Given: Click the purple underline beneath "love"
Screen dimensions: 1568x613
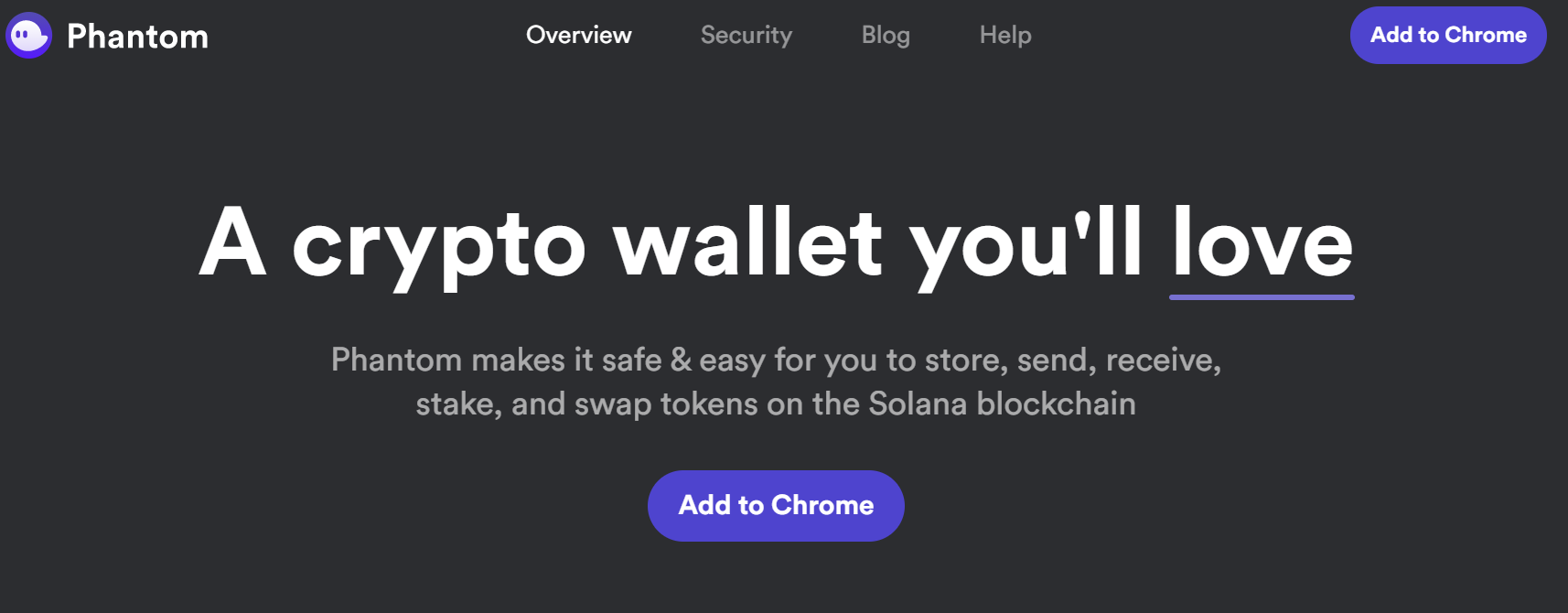Looking at the screenshot, I should pos(1262,296).
